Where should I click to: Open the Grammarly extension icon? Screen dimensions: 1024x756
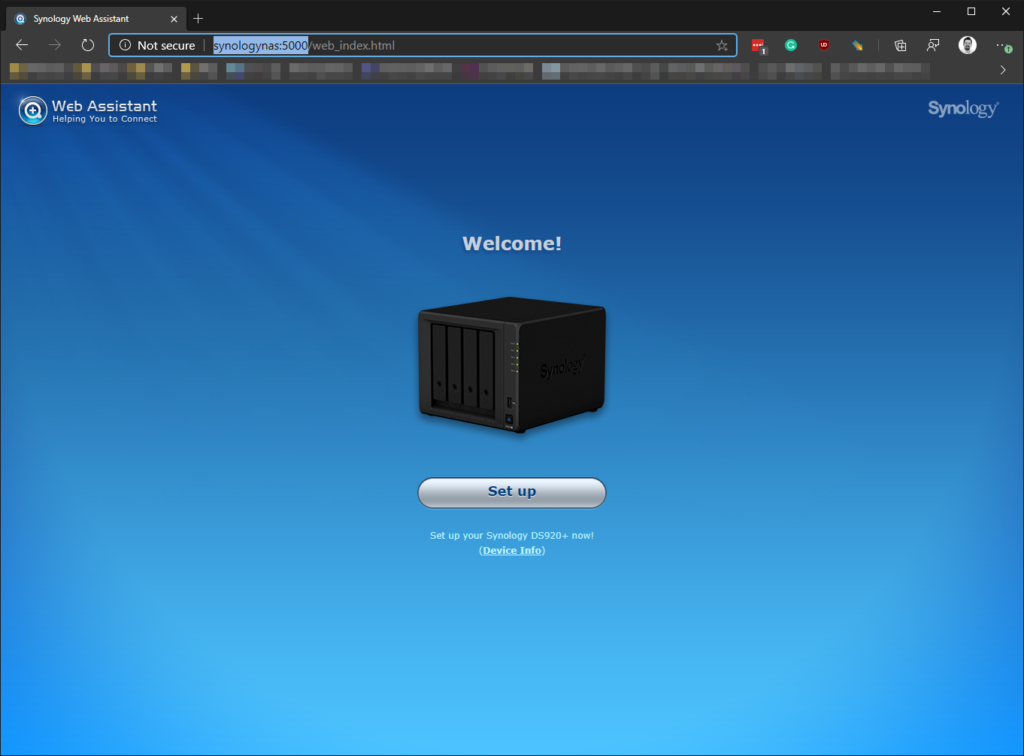[x=791, y=45]
